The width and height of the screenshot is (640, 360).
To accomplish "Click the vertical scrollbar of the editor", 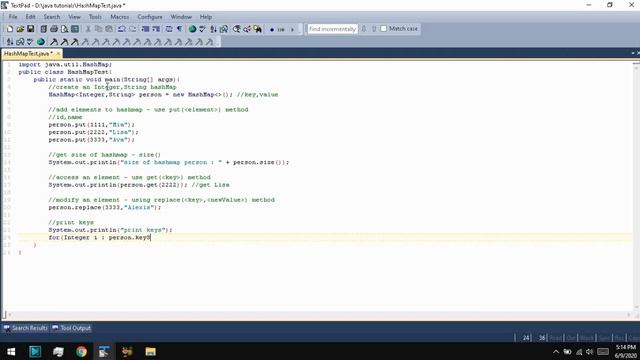I will 636,186.
